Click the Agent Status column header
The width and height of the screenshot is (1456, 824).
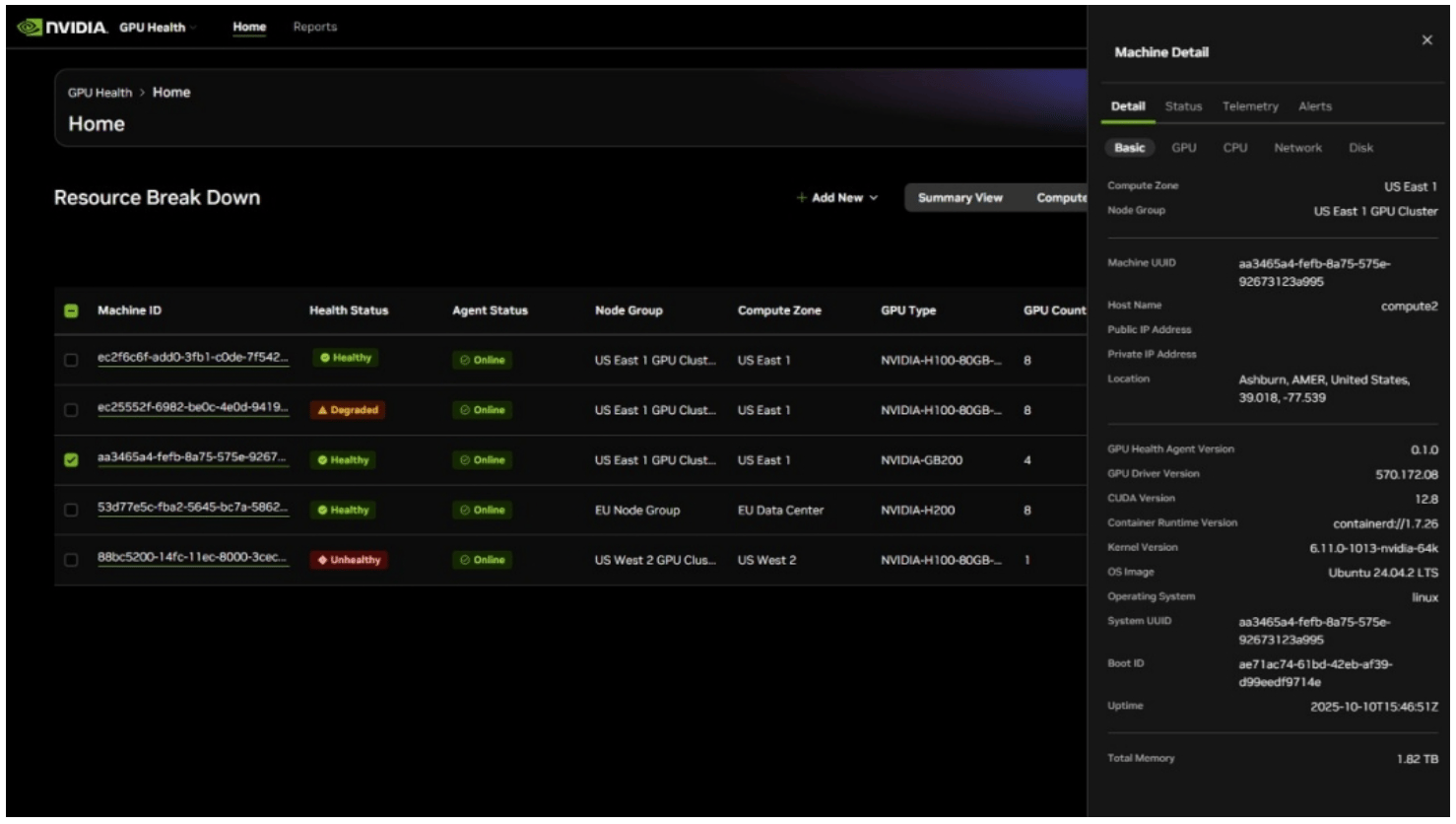point(490,310)
